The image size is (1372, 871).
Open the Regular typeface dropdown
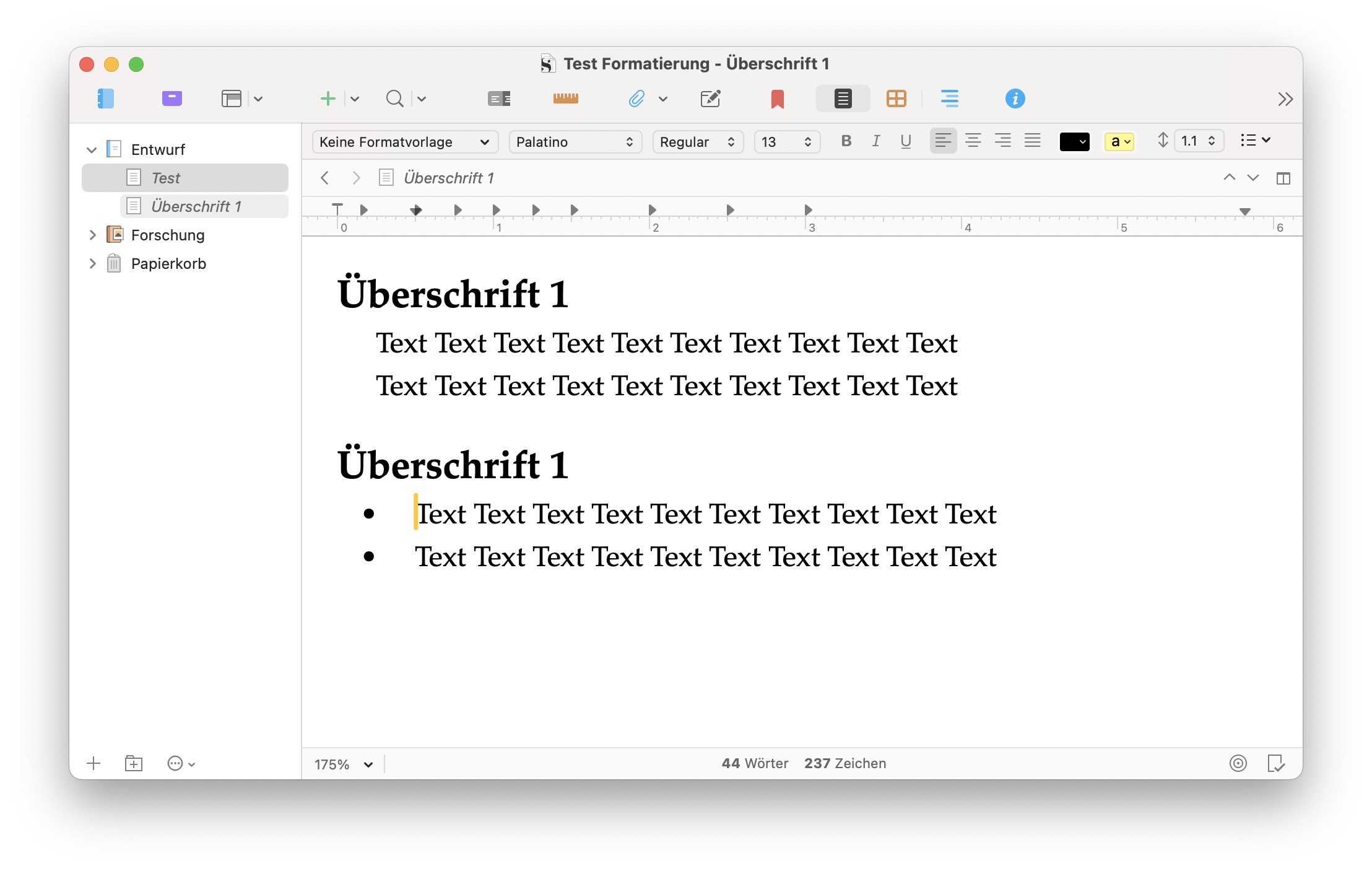coord(698,142)
